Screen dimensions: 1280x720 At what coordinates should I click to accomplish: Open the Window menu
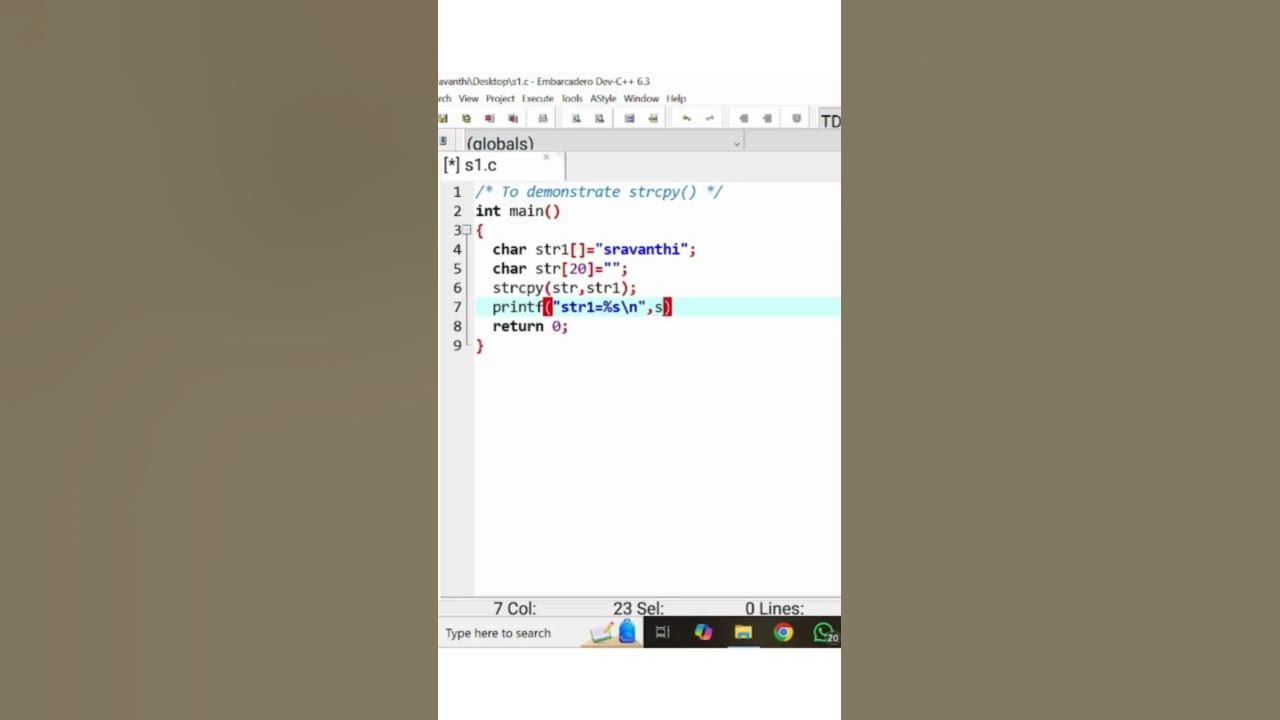coord(641,99)
